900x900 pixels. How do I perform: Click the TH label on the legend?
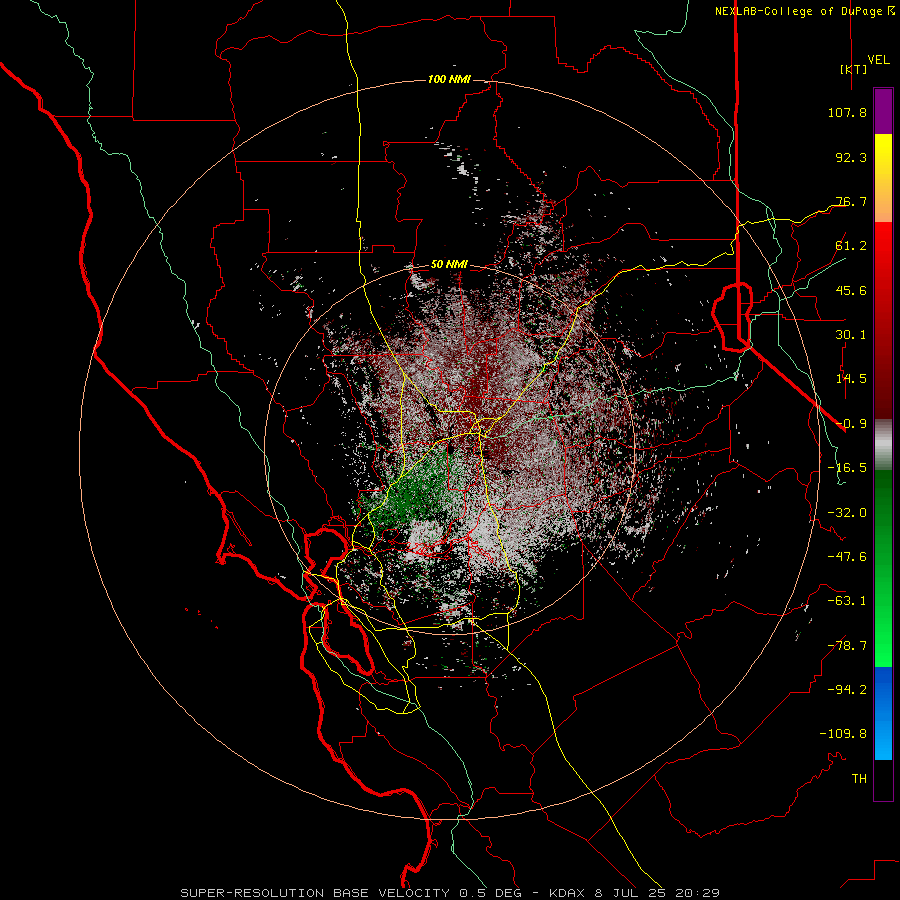pos(859,779)
